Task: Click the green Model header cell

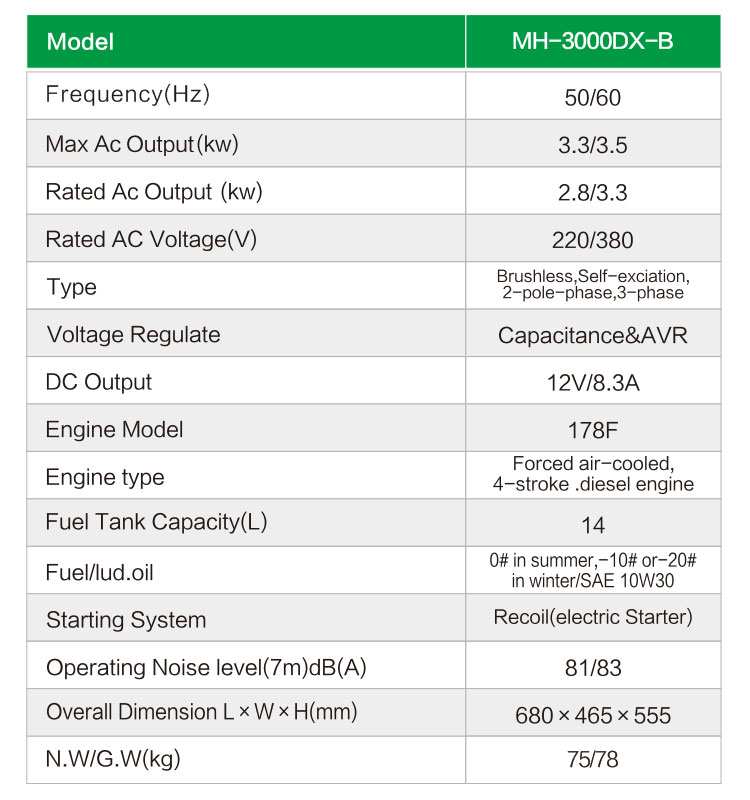Action: 246,41
